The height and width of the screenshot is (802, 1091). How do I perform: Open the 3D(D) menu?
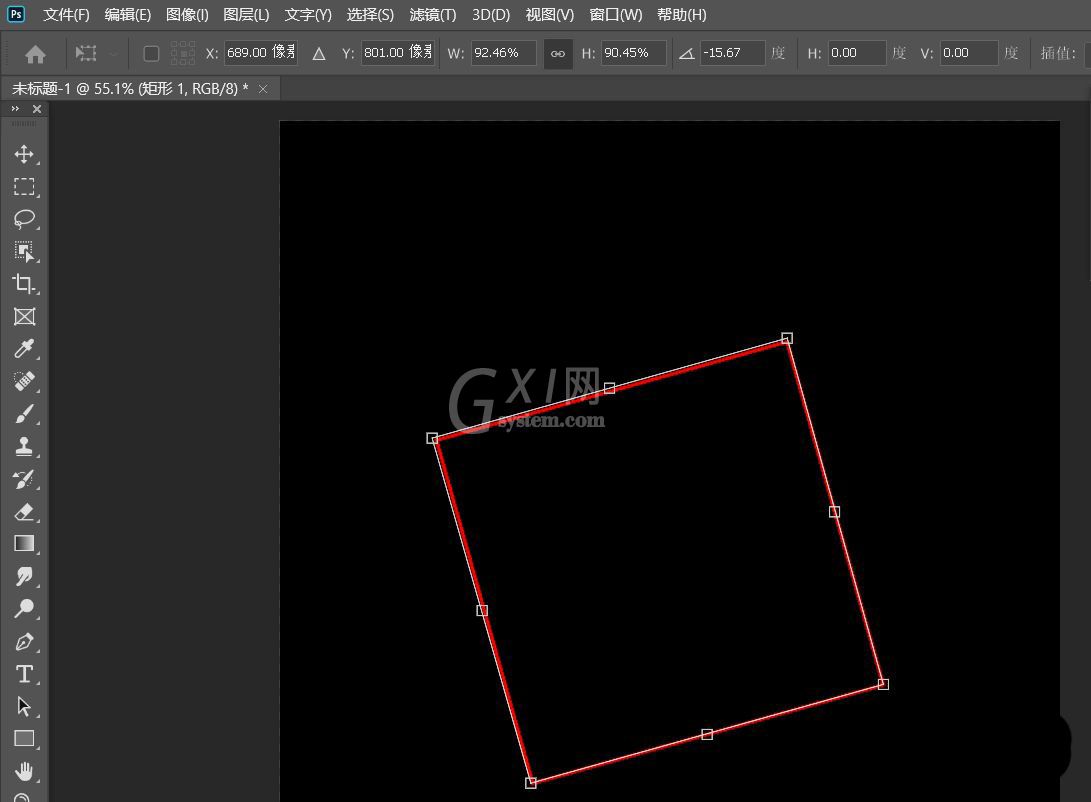(491, 15)
